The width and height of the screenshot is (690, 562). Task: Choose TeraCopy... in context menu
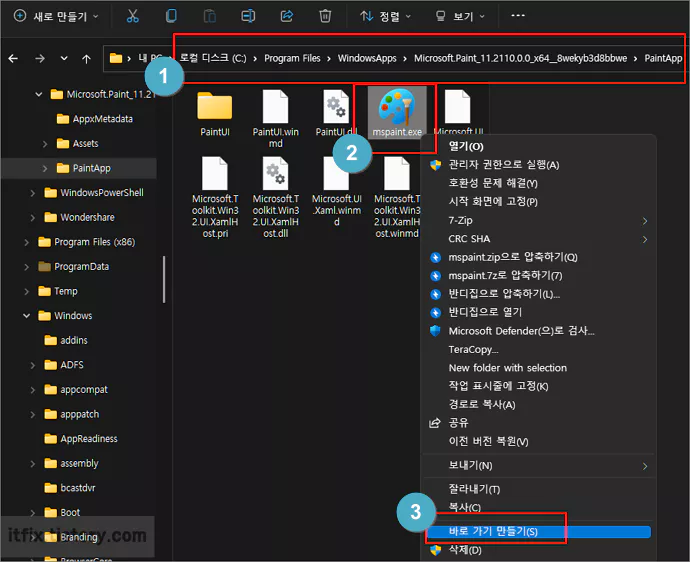click(x=538, y=349)
